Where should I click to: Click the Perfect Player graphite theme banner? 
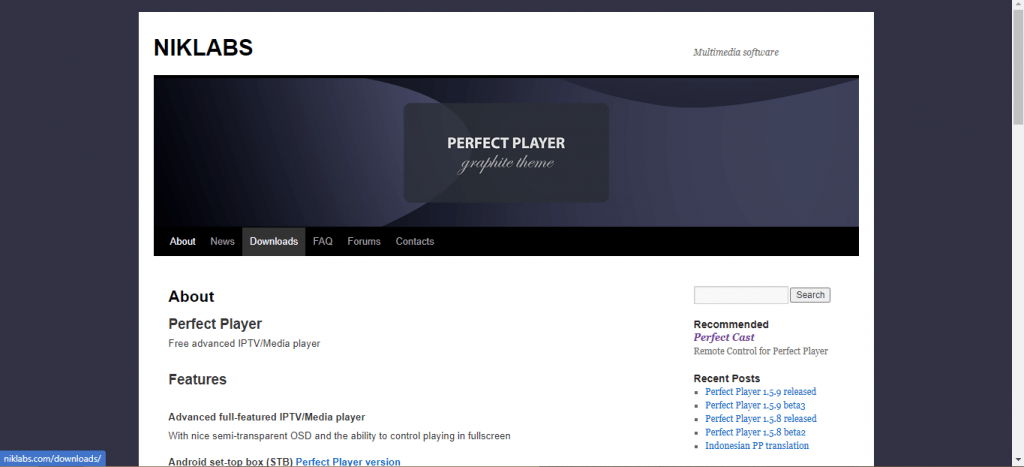pos(506,152)
